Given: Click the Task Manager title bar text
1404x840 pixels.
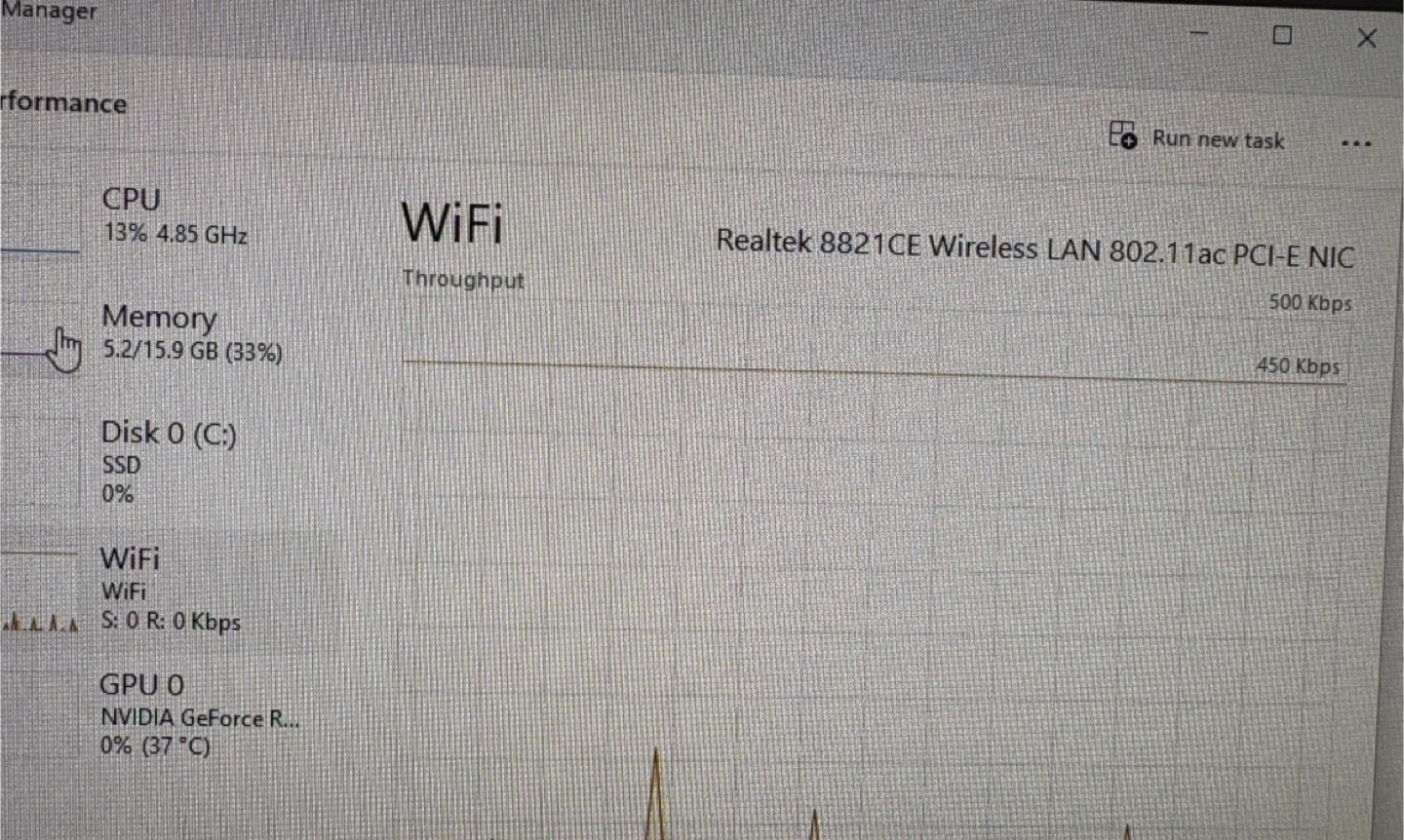Looking at the screenshot, I should point(47,11).
